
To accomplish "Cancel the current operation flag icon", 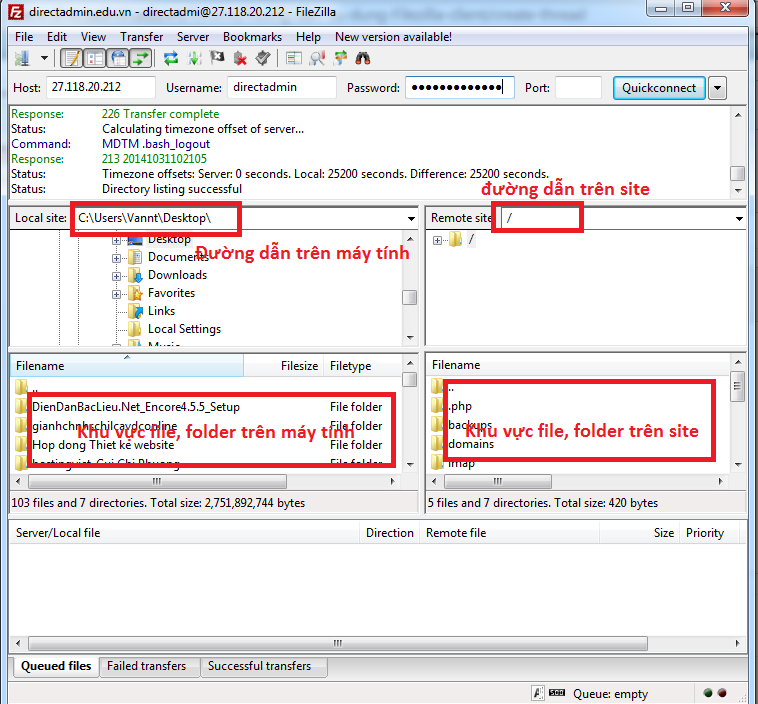I will click(x=217, y=59).
